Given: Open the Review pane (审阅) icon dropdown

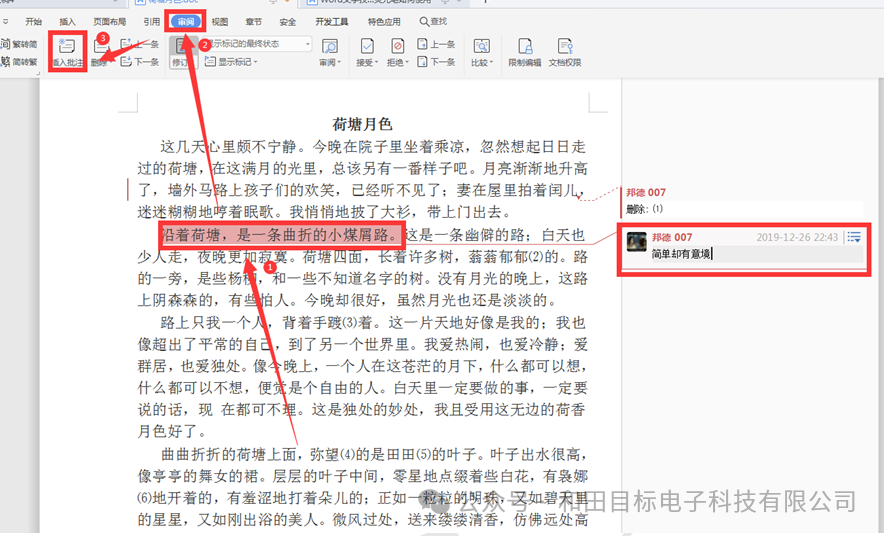Looking at the screenshot, I should coord(330,52).
